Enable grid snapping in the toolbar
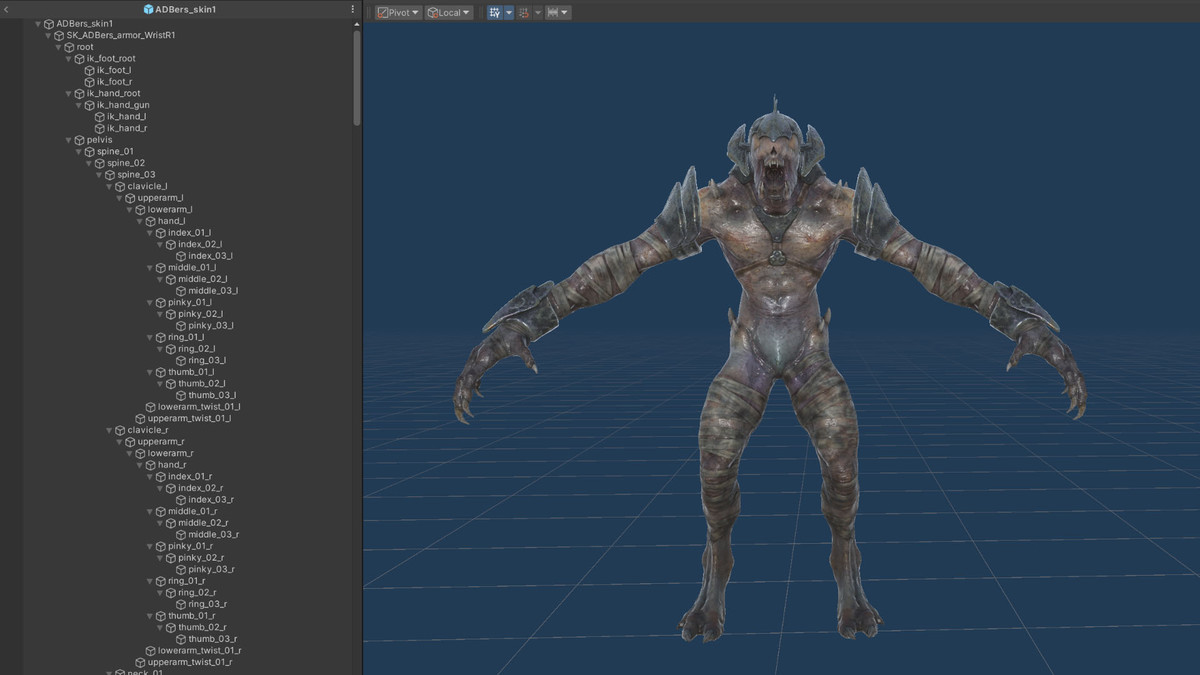 click(x=523, y=12)
